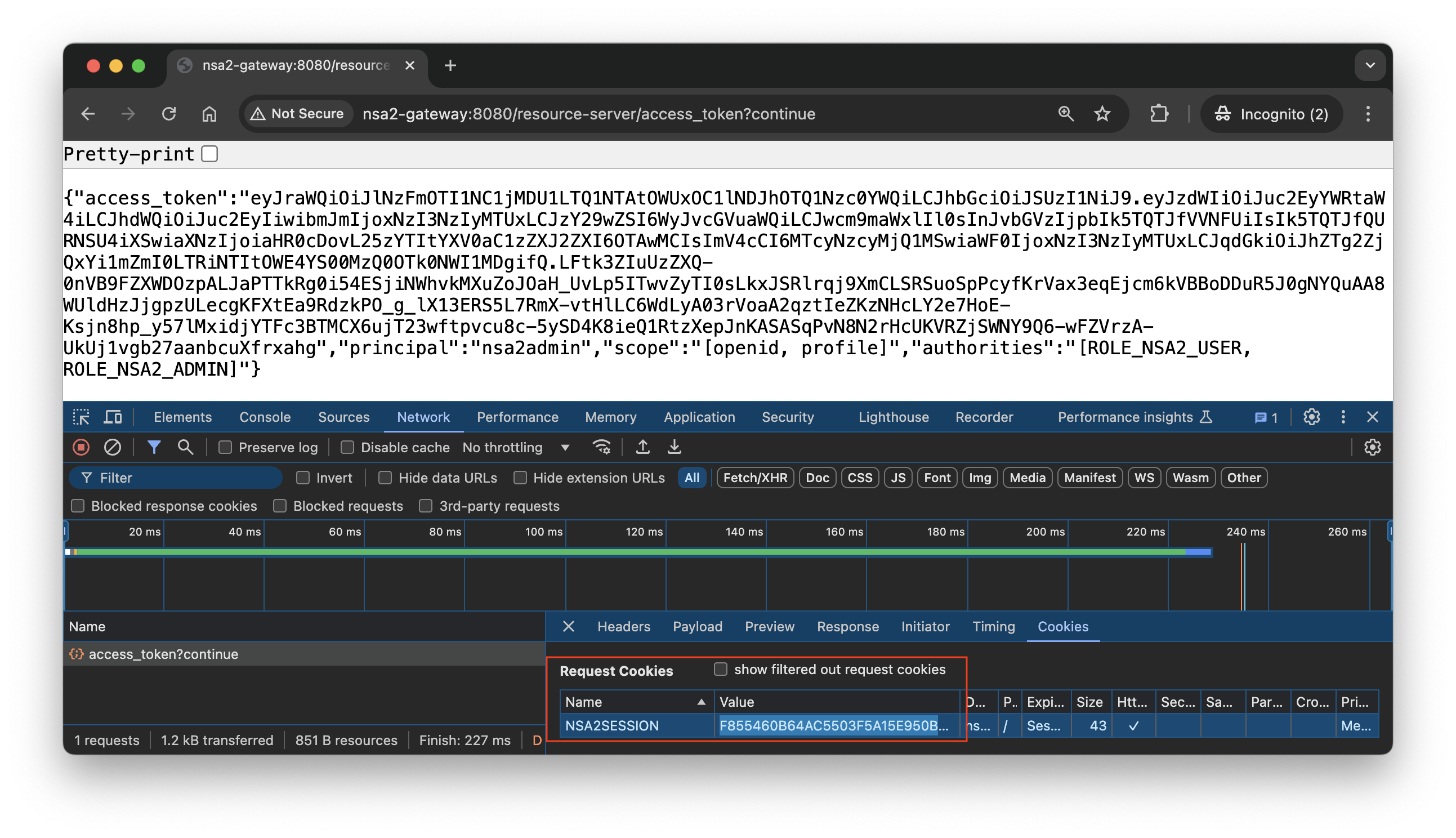This screenshot has width=1456, height=838.
Task: Open the network search magnifier
Action: click(x=185, y=447)
